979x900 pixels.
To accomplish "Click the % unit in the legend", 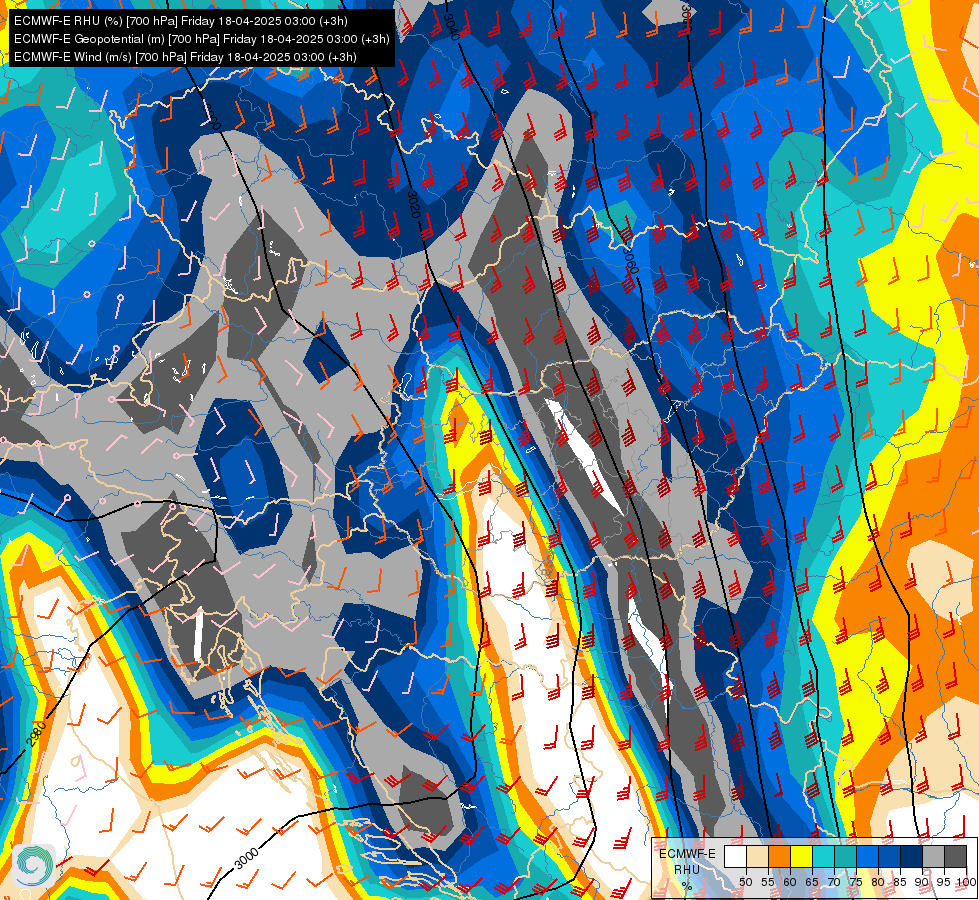I will click(x=687, y=886).
